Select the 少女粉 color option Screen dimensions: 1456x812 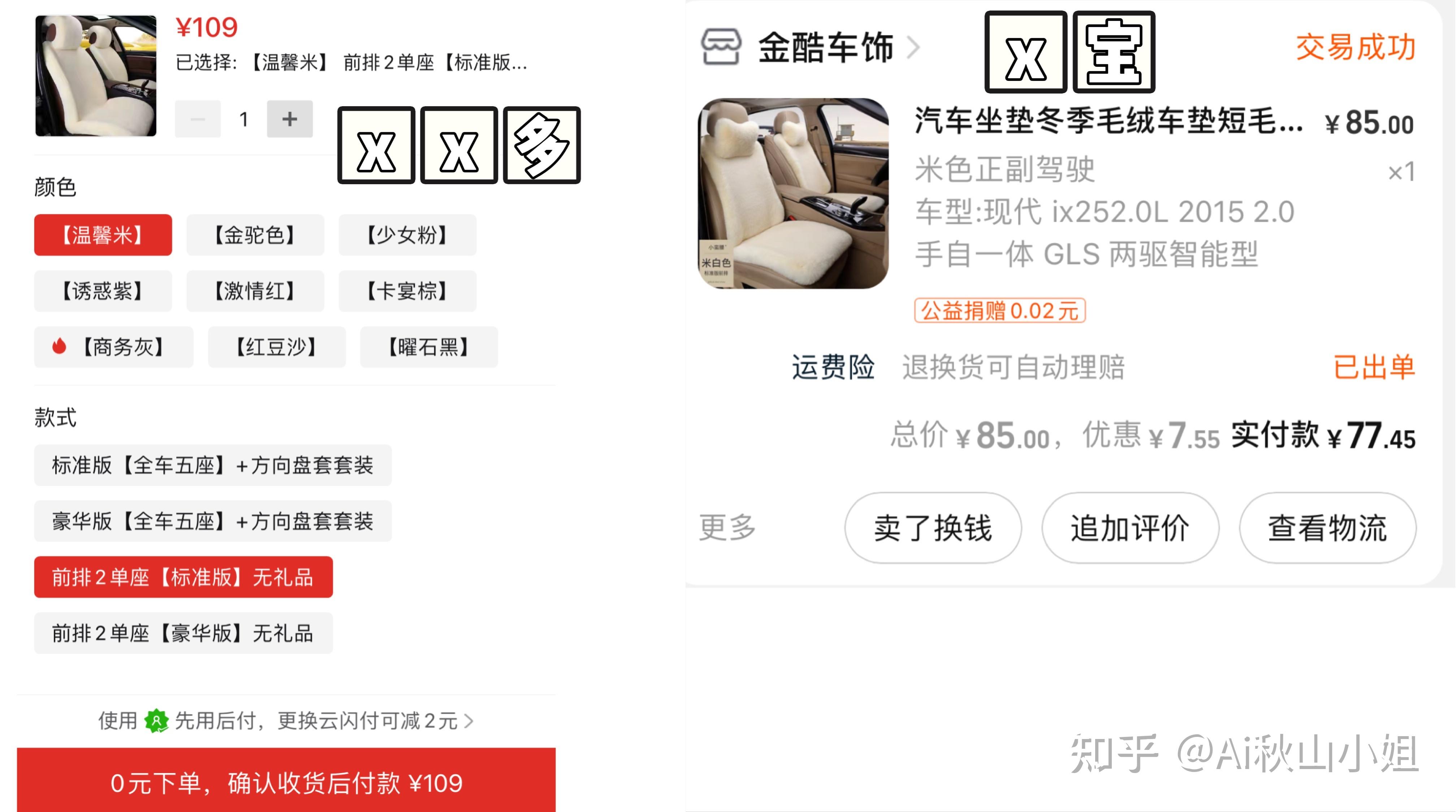click(407, 235)
